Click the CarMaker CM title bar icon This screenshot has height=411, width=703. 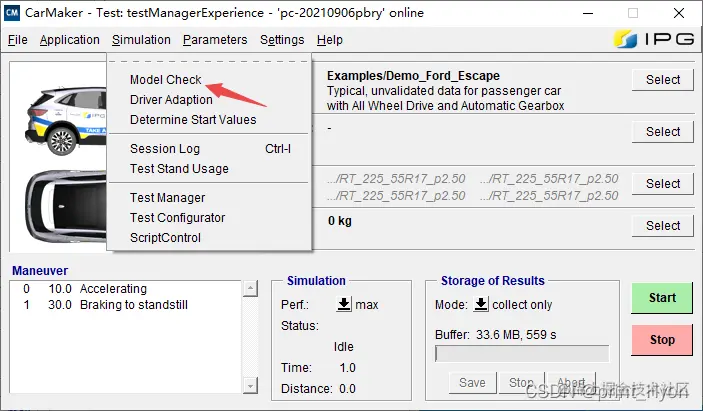(11, 13)
